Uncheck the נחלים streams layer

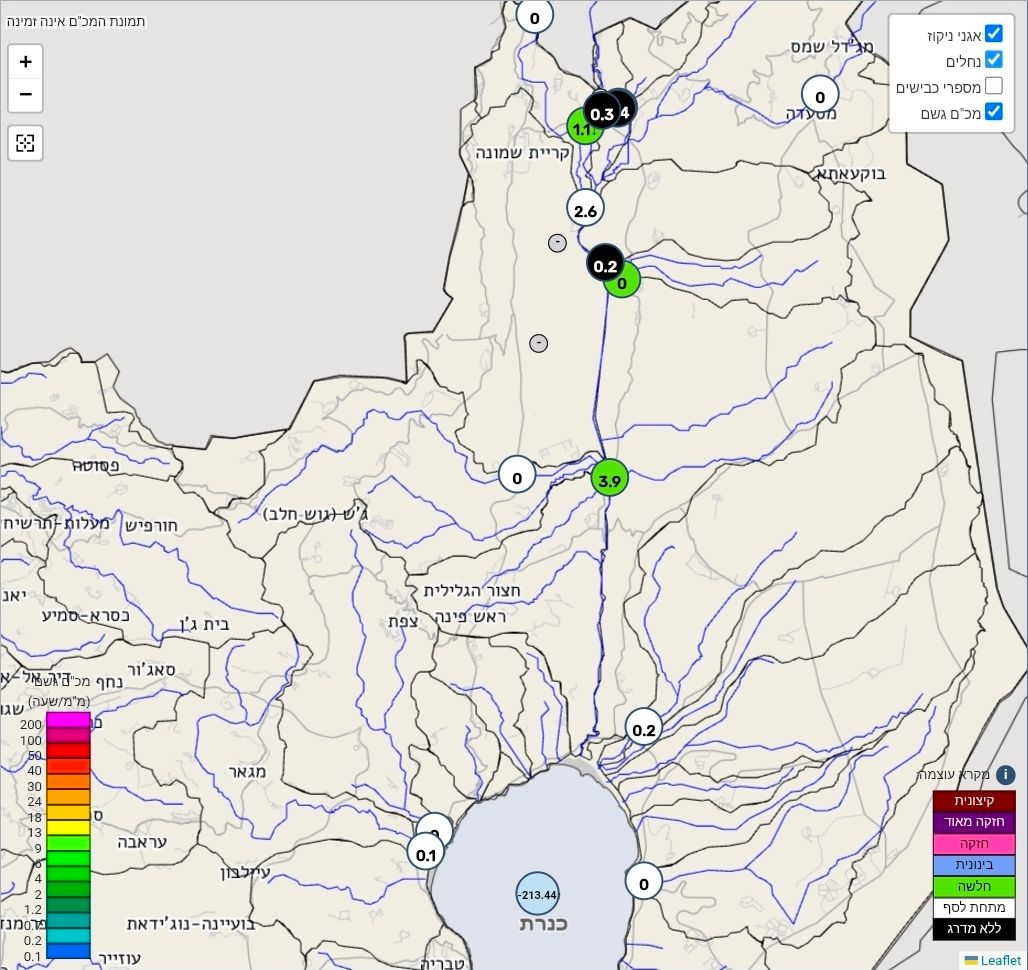click(993, 60)
